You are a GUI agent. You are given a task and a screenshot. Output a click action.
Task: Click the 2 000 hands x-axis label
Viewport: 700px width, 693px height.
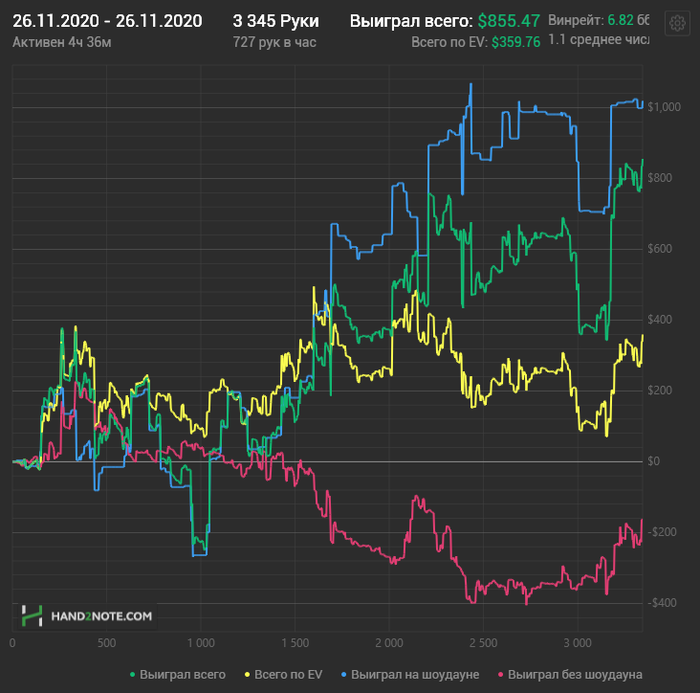389,642
